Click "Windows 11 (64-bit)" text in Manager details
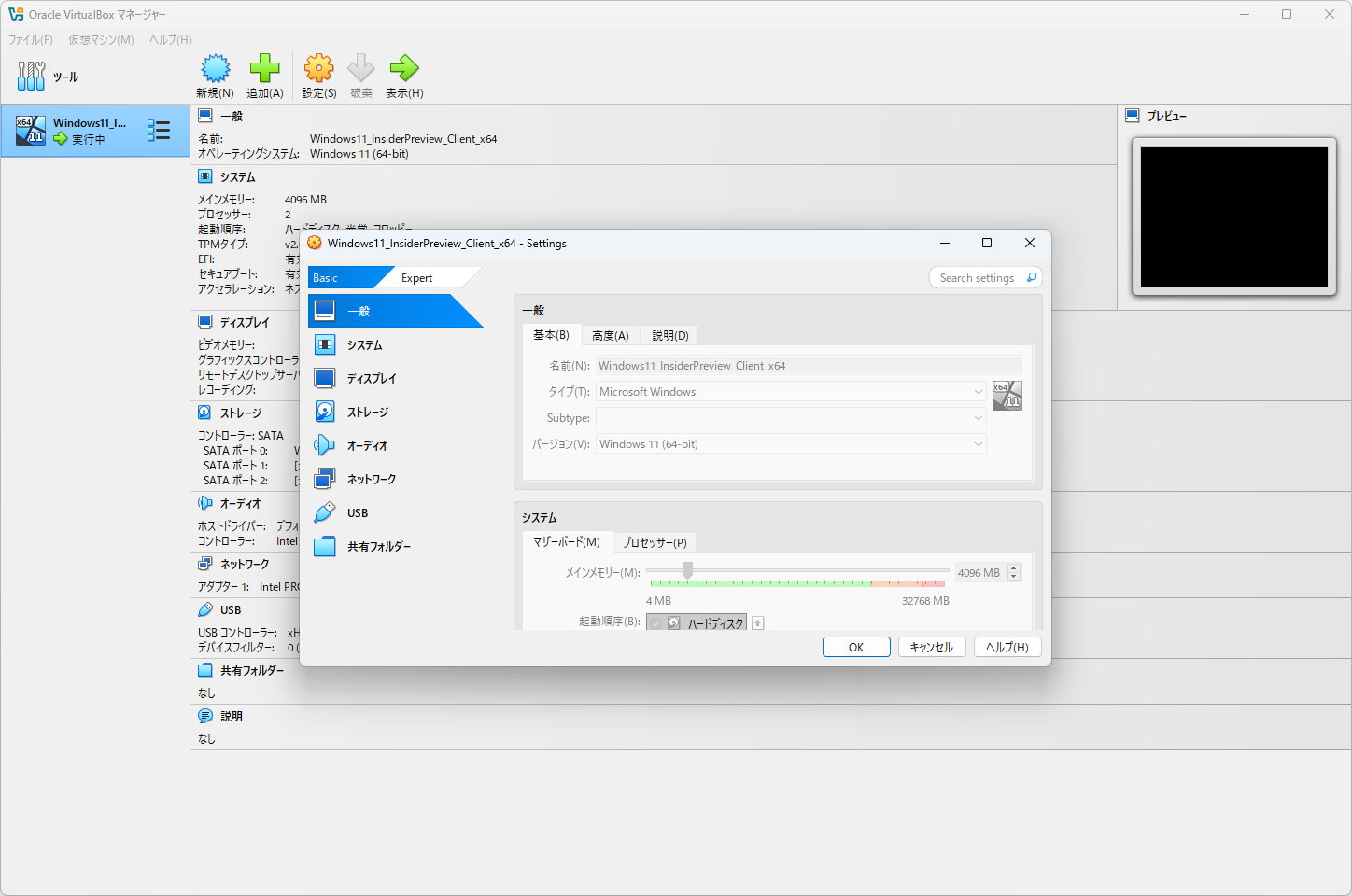Viewport: 1352px width, 896px height. 359,154
